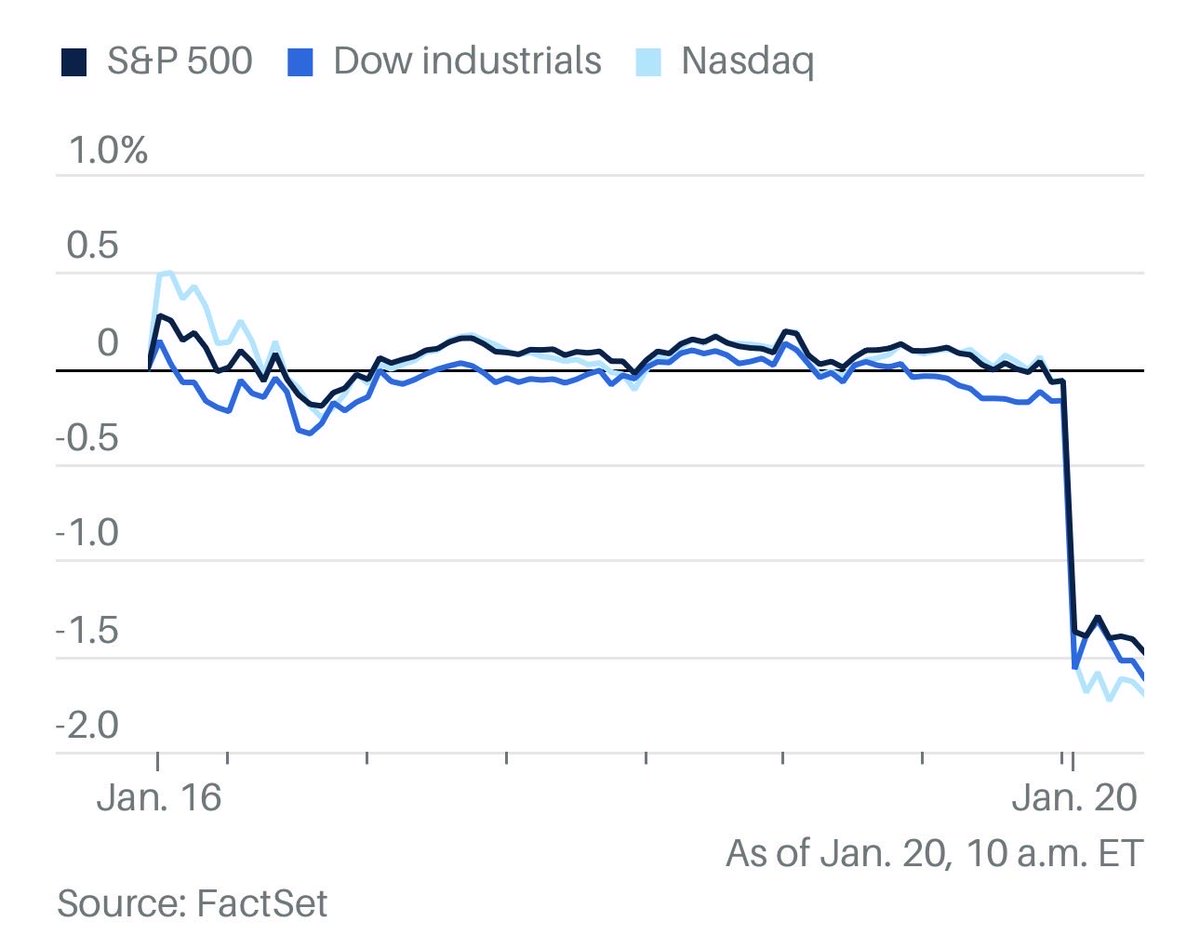Select the Nasdaq legend label
This screenshot has width=1200, height=935.
747,62
